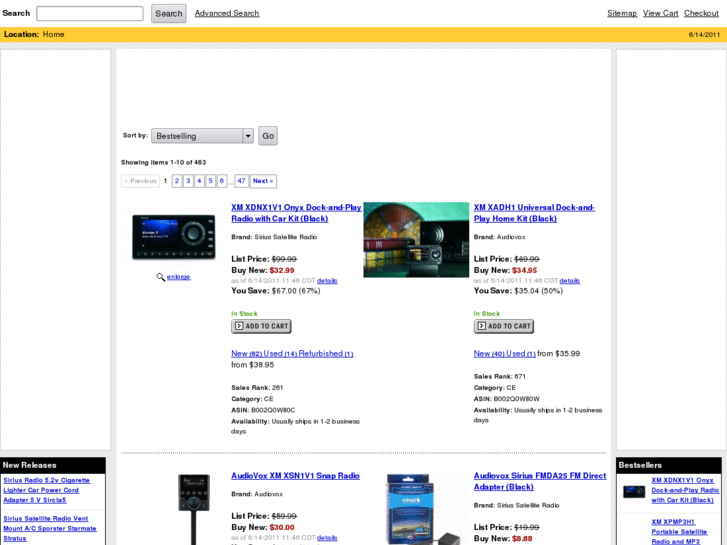Click the enlarge link under Onyx radio image
Image resolution: width=727 pixels, height=545 pixels.
[179, 277]
